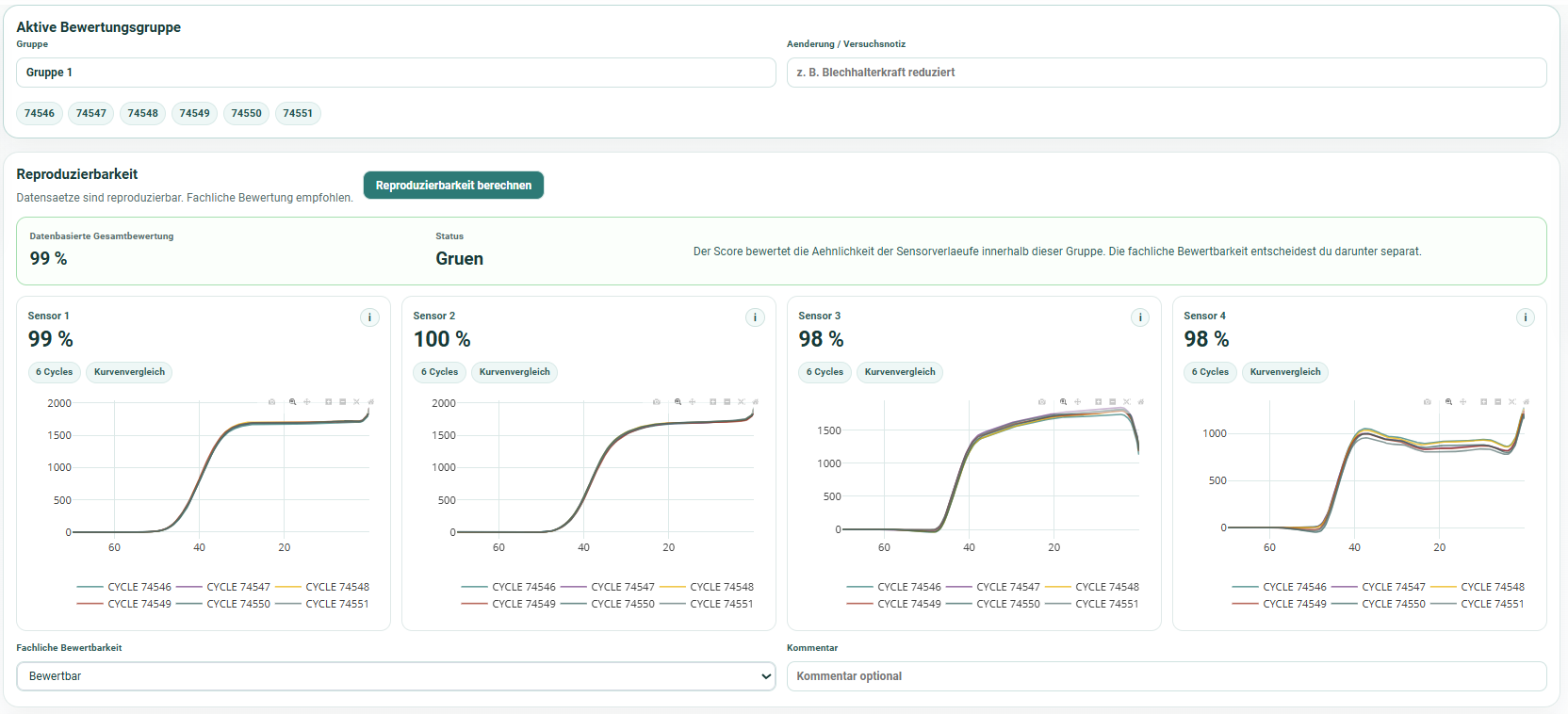Select the pan tool on Sensor 3 chart
Viewport: 1568px width, 714px height.
[x=1078, y=402]
